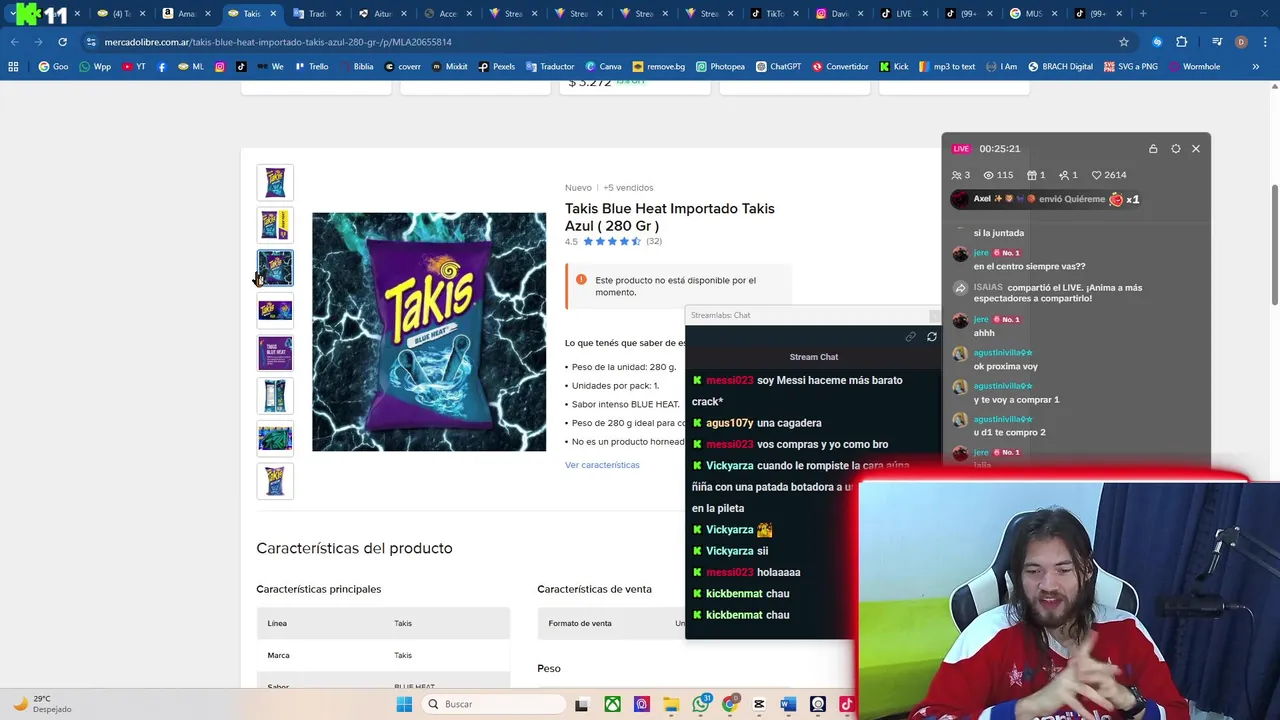Select second product thumbnail with yellow bag
Screen dimensions: 1280x720
click(x=275, y=225)
